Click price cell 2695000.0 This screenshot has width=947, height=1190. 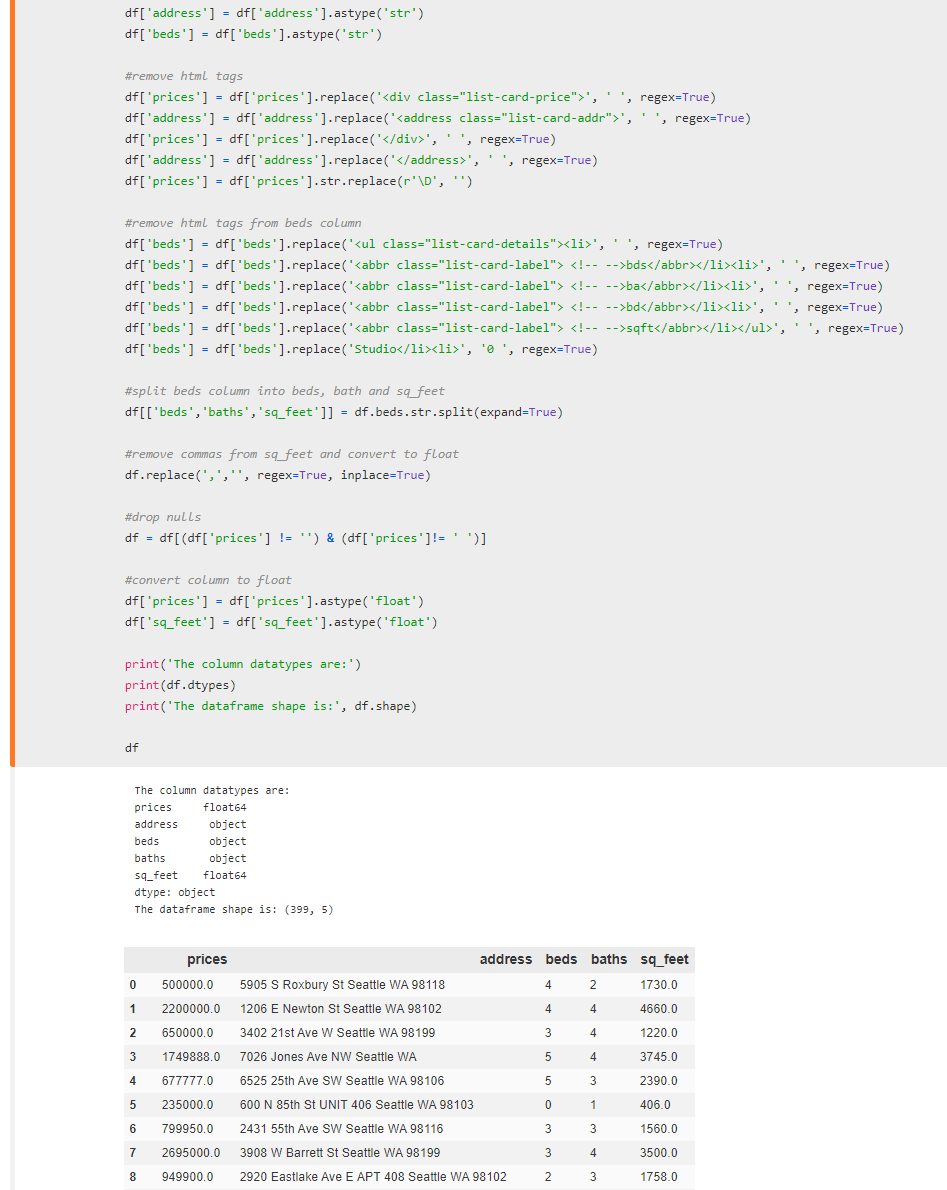(191, 1153)
